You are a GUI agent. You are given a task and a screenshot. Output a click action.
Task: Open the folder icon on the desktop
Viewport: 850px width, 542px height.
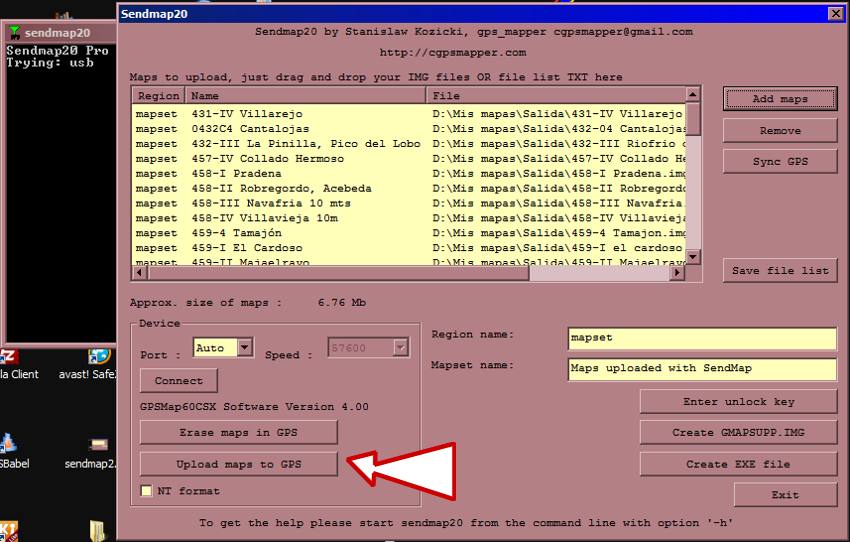click(97, 530)
